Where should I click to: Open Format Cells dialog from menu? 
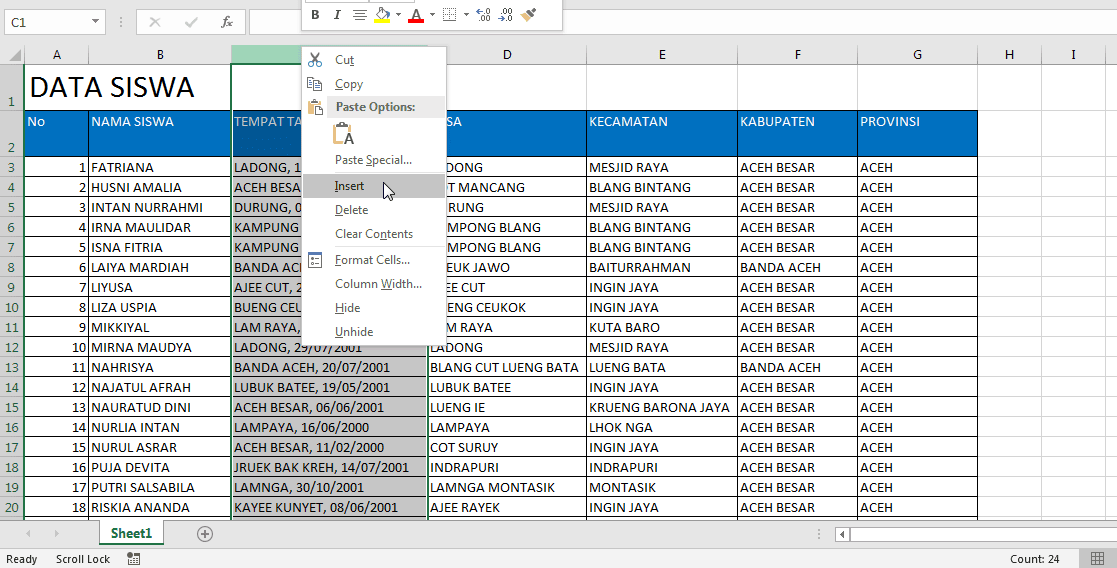[x=374, y=260]
